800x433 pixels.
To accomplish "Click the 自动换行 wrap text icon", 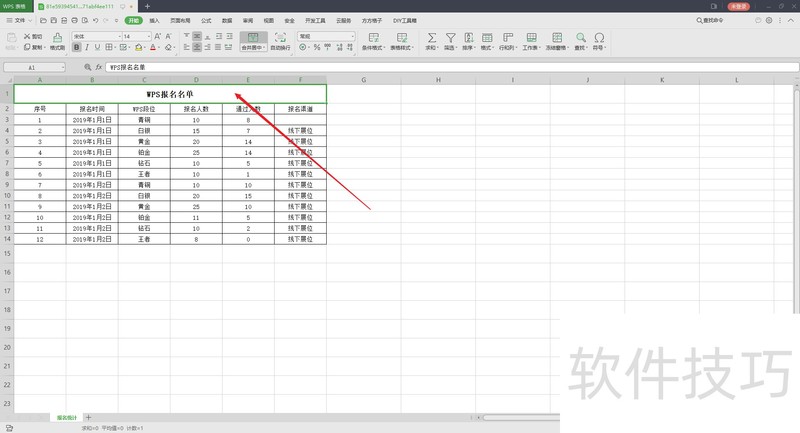I will 280,38.
